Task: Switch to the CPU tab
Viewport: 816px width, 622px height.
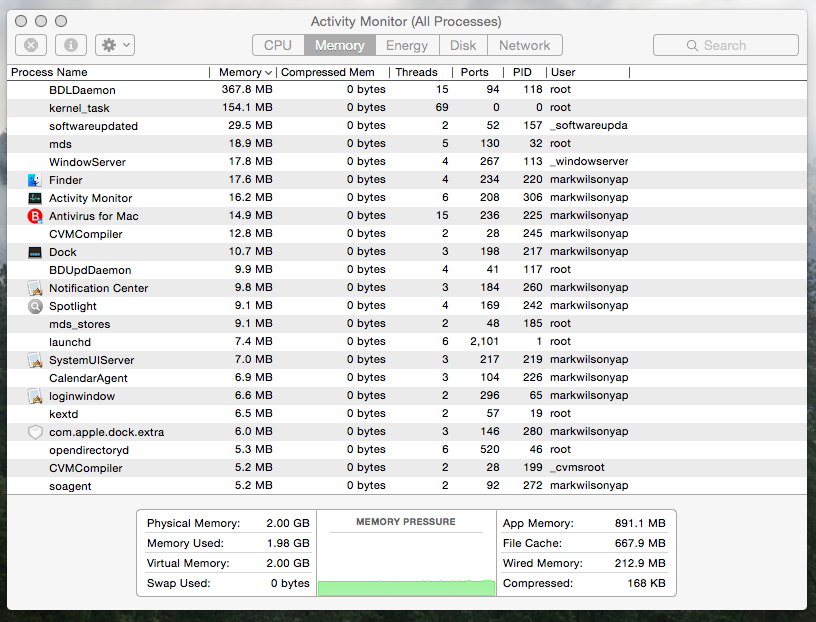Action: click(x=278, y=45)
